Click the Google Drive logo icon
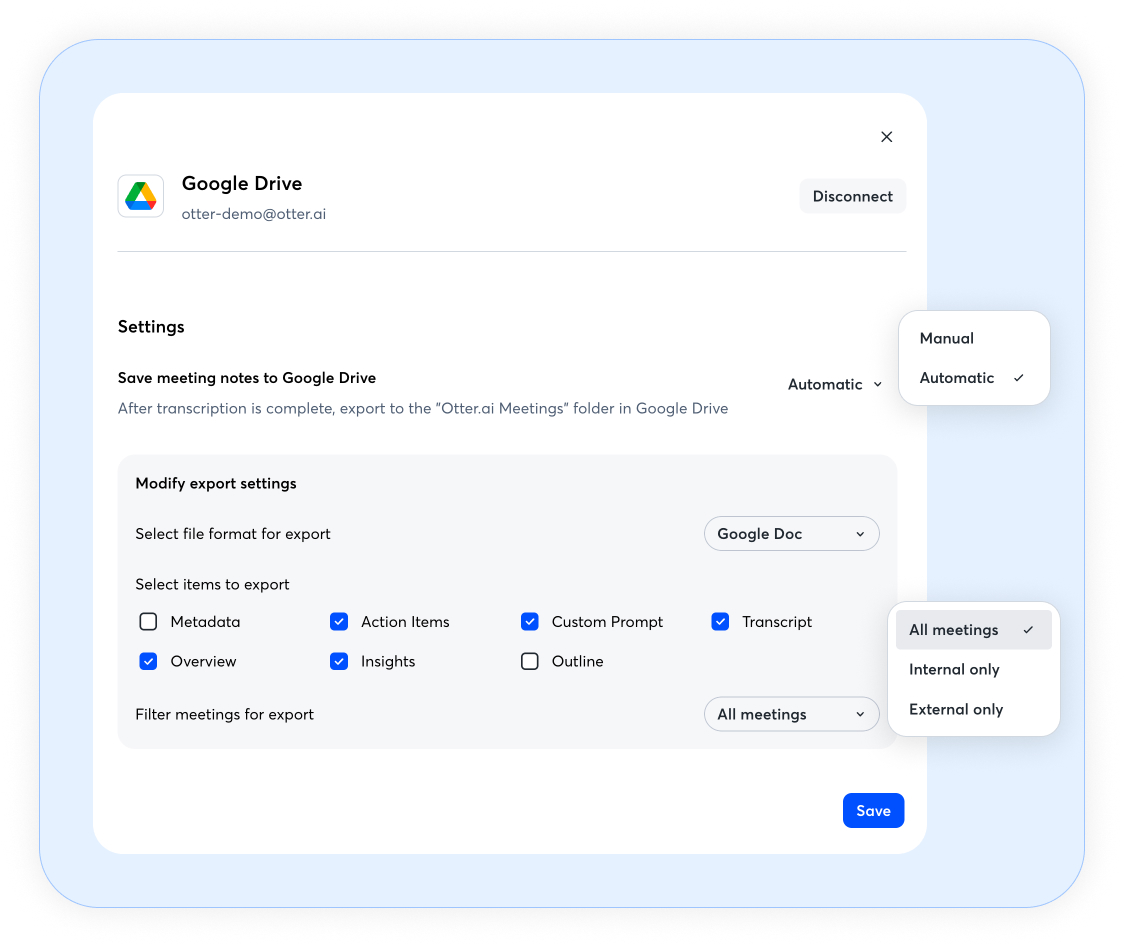The height and width of the screenshot is (947, 1124). (x=140, y=196)
